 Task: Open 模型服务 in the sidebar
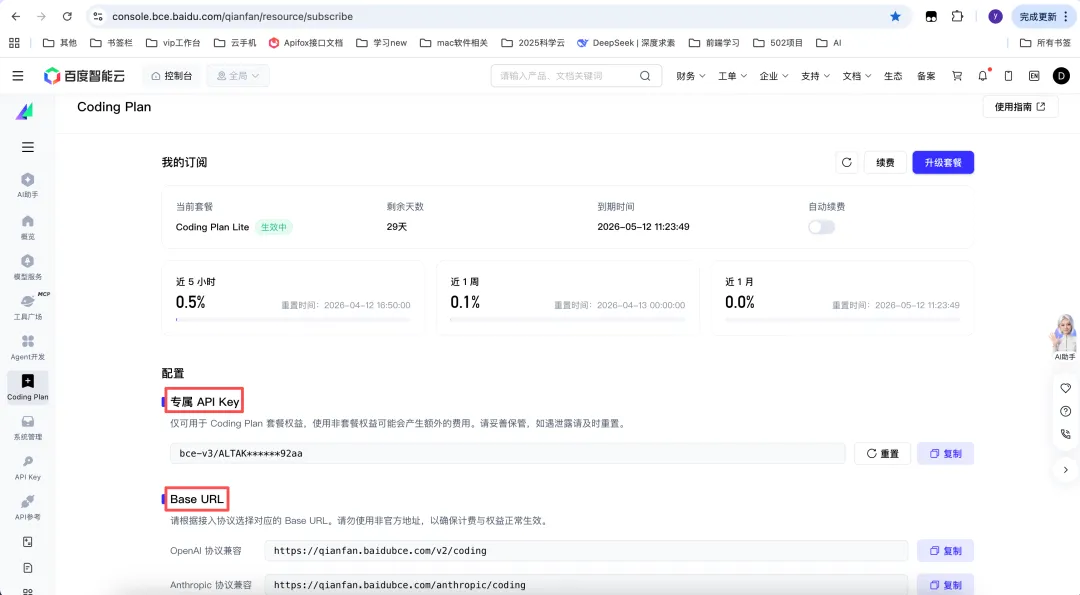coord(28,267)
